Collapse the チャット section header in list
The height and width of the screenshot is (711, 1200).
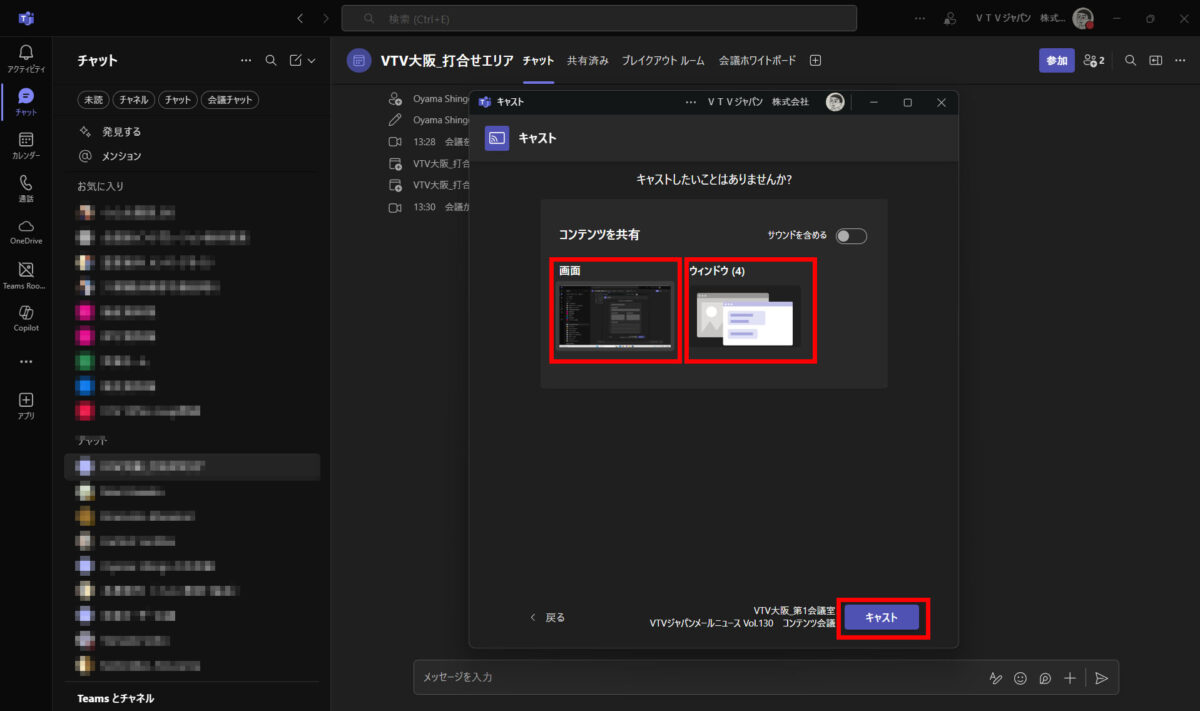pyautogui.click(x=92, y=440)
